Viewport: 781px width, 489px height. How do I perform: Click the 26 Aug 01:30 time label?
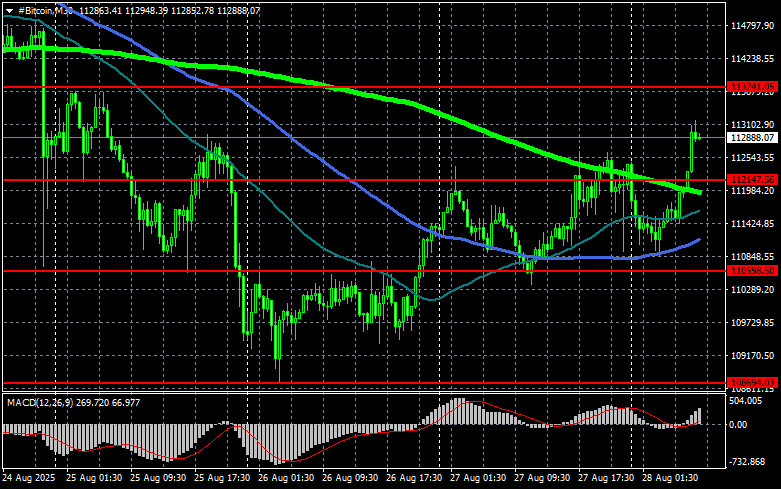[x=286, y=478]
